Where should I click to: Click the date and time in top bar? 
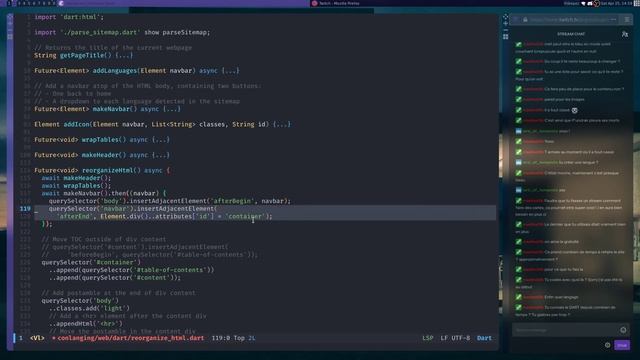coord(616,3)
